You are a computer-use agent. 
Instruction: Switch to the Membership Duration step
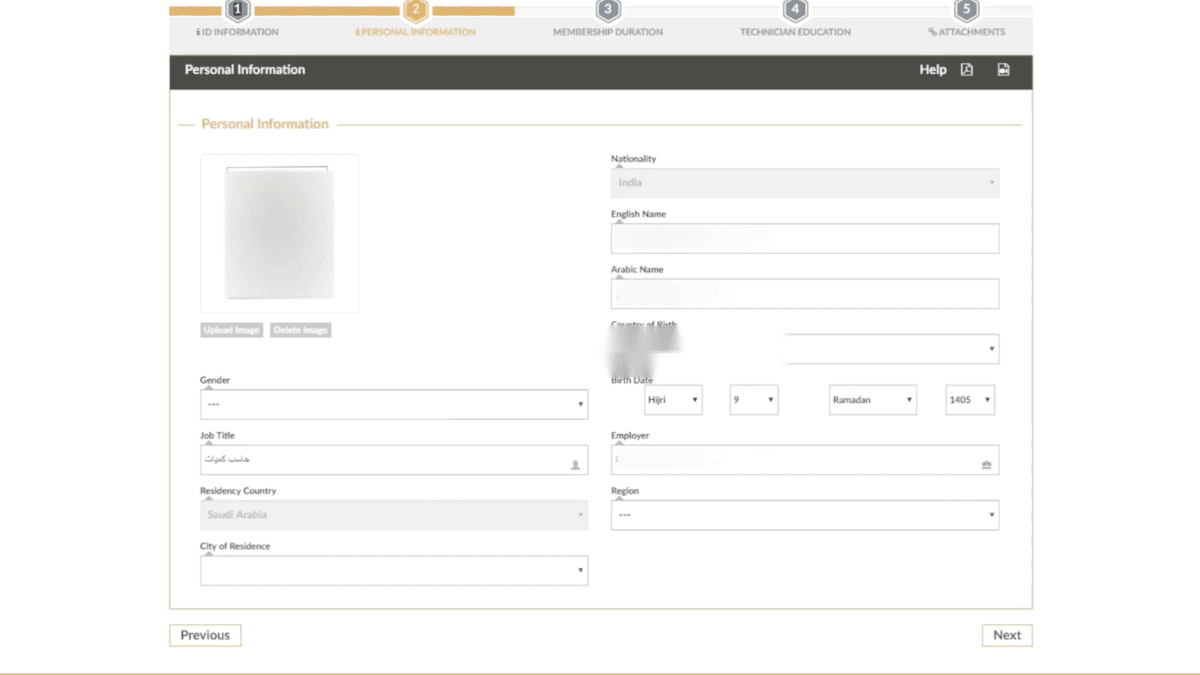tap(608, 32)
